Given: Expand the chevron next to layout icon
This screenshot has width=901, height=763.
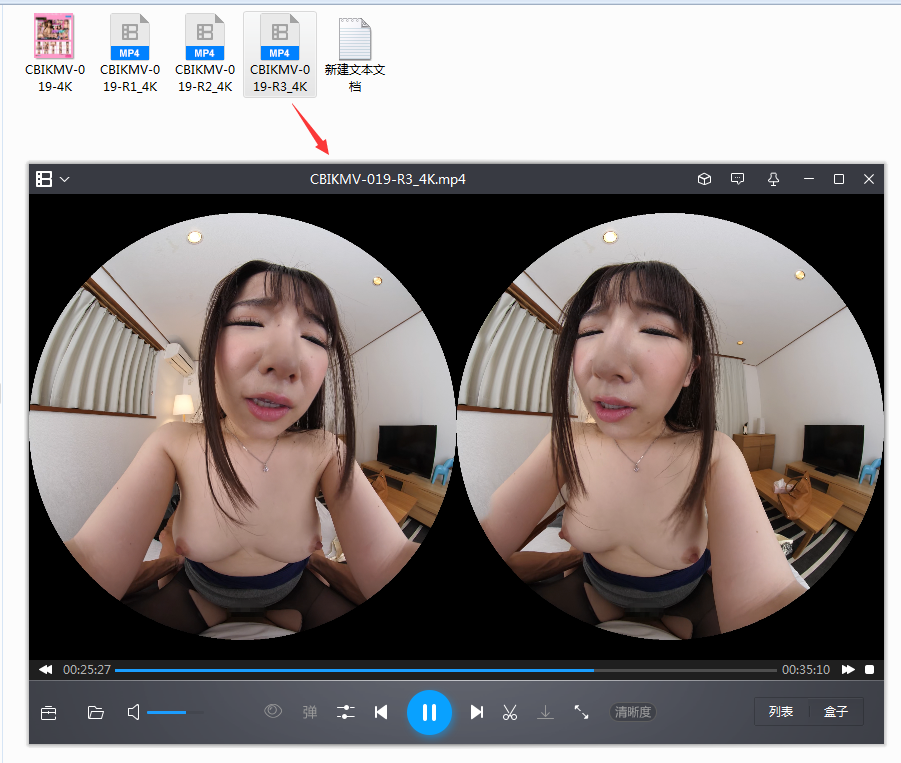Looking at the screenshot, I should click(x=65, y=179).
